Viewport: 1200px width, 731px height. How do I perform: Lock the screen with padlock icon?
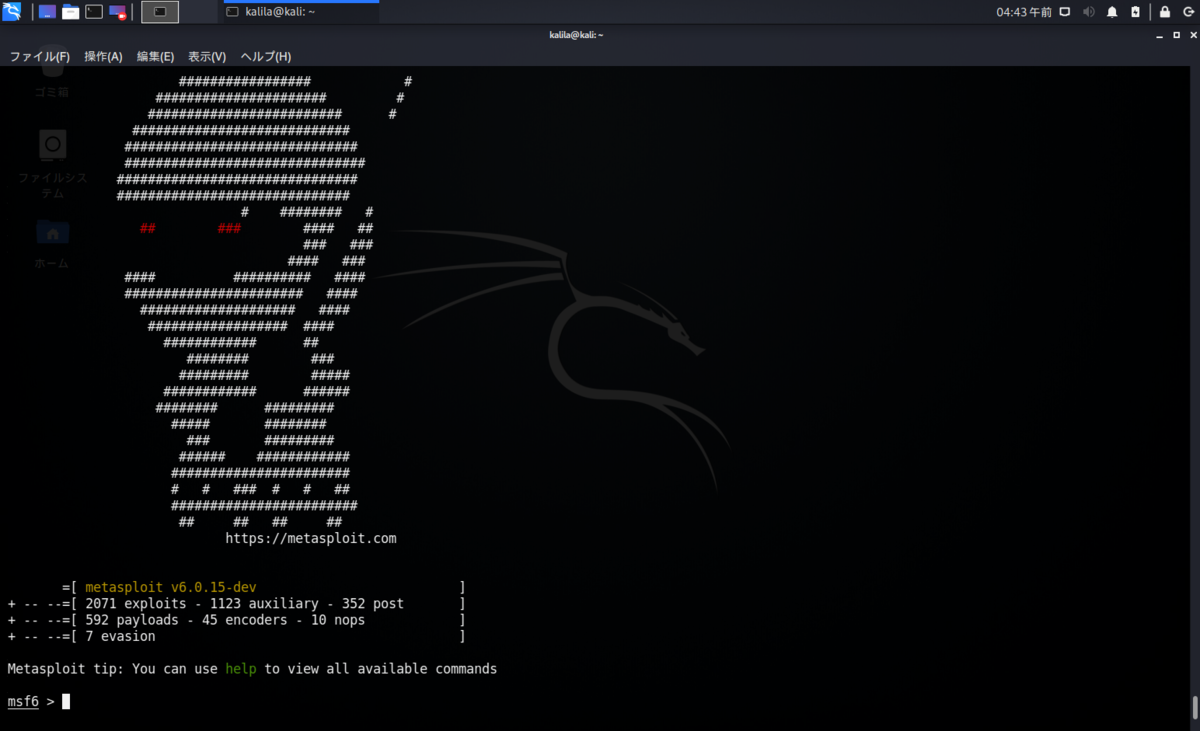click(1165, 12)
